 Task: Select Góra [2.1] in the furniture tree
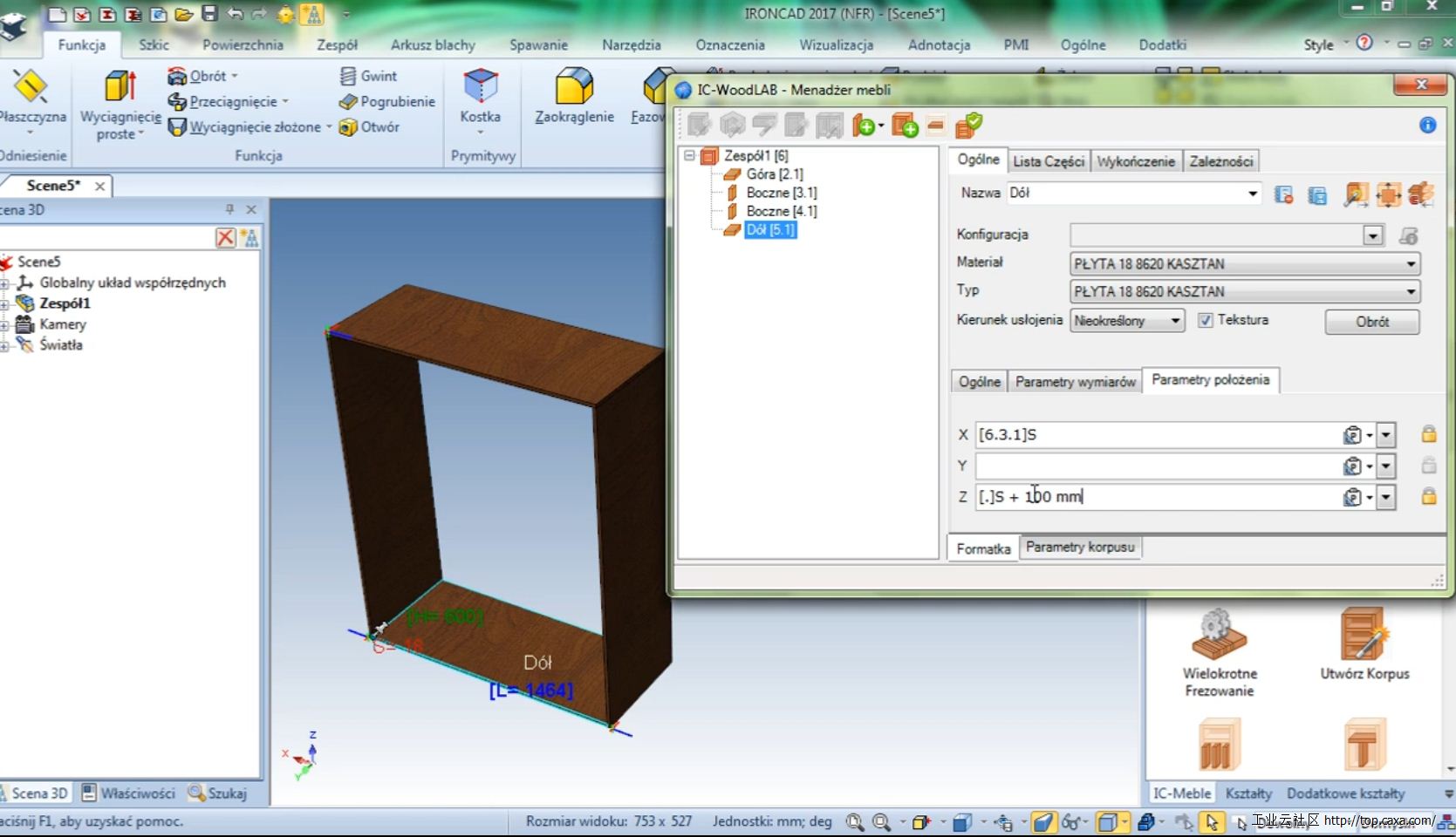coord(774,174)
